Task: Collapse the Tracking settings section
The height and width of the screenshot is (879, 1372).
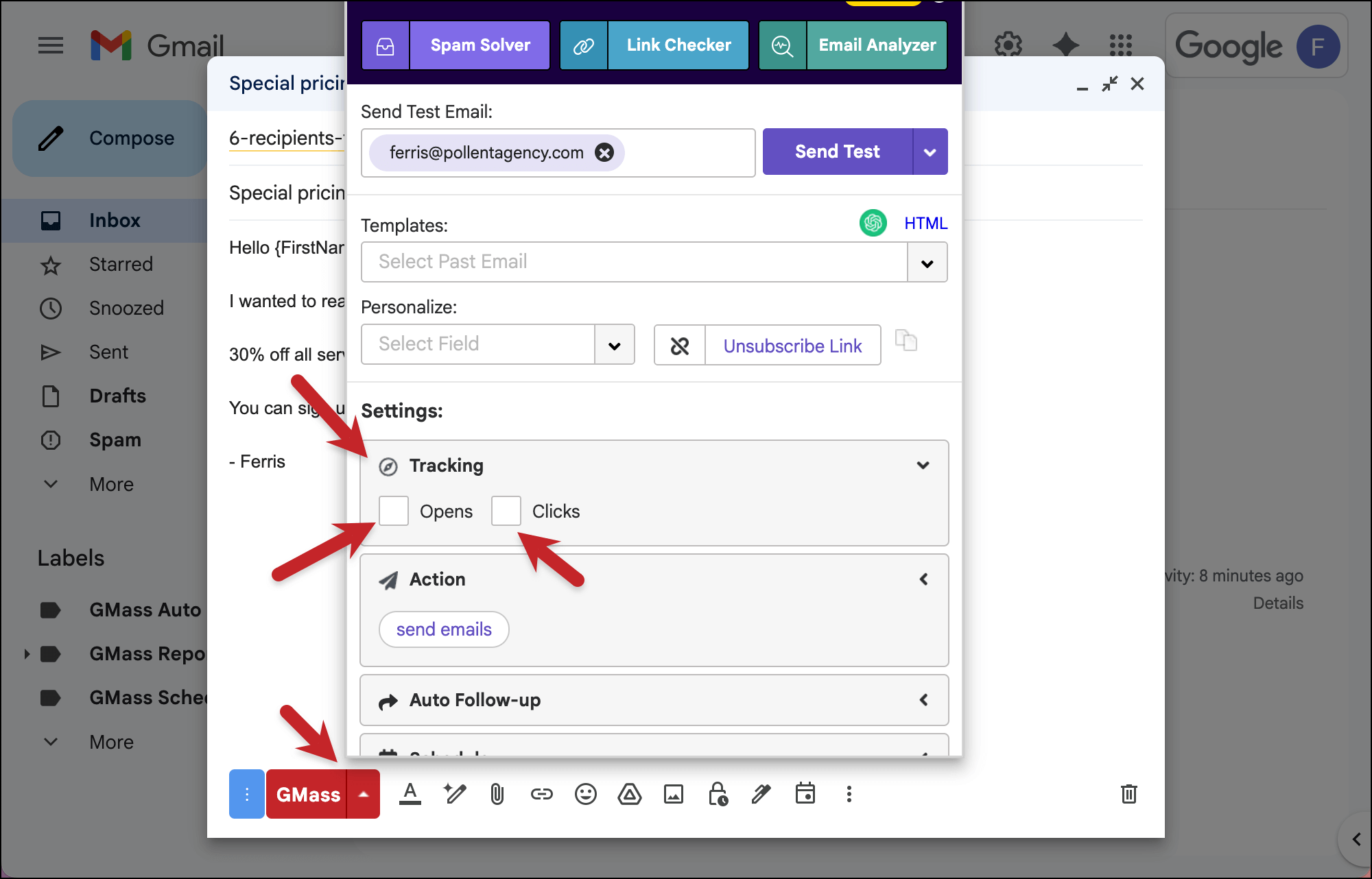Action: pos(923,466)
